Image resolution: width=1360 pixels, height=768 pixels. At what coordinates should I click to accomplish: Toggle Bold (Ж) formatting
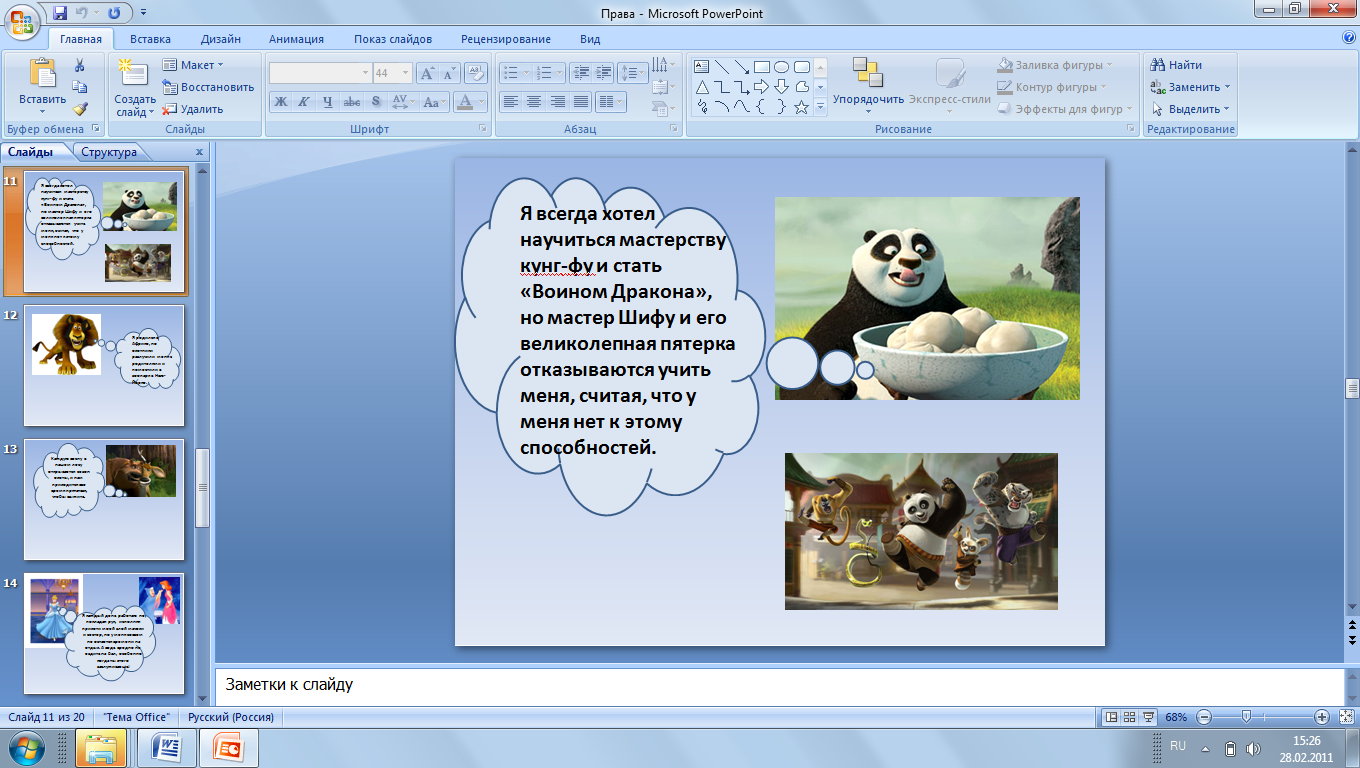(x=281, y=102)
